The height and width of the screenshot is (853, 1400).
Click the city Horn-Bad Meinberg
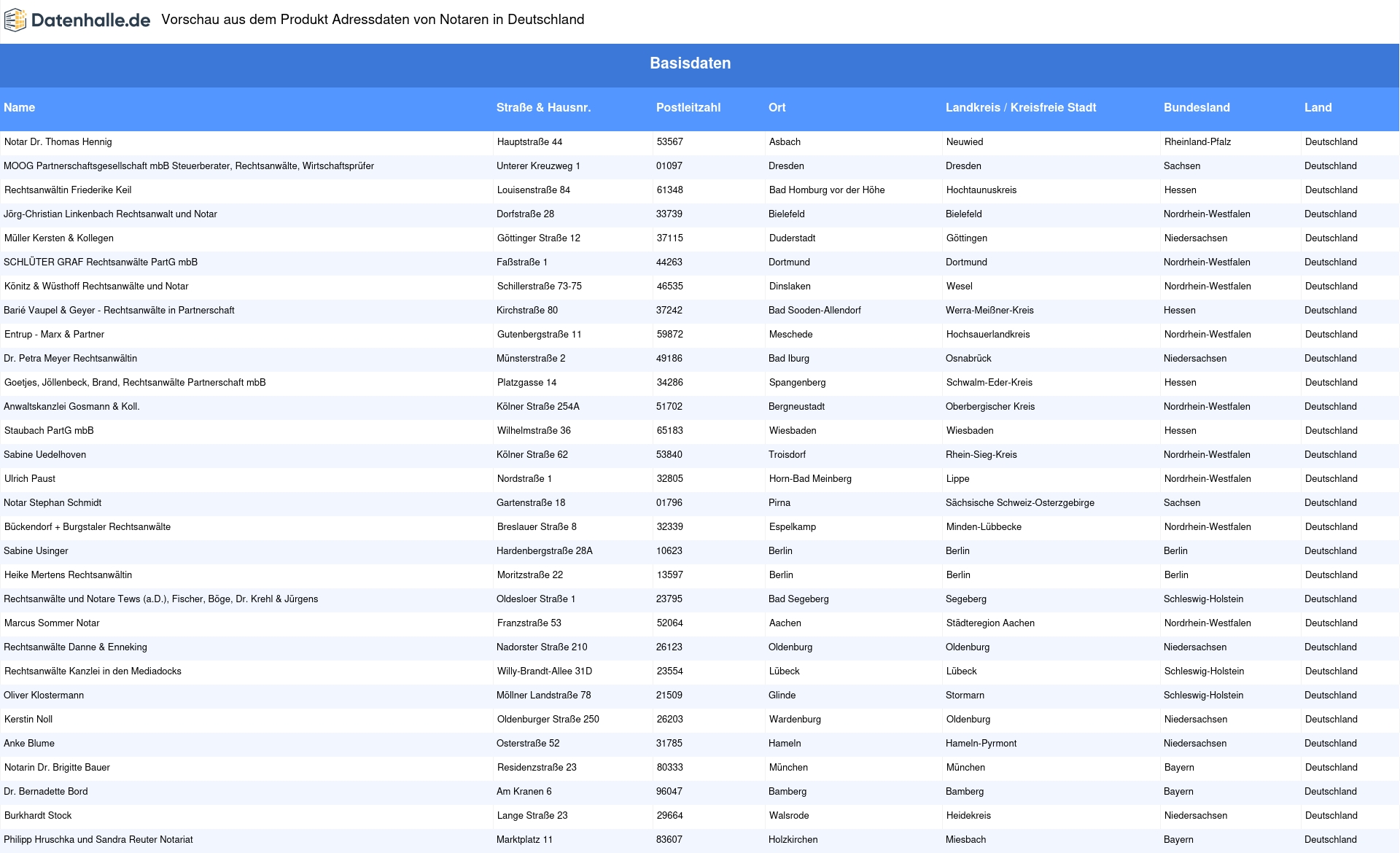[x=810, y=479]
